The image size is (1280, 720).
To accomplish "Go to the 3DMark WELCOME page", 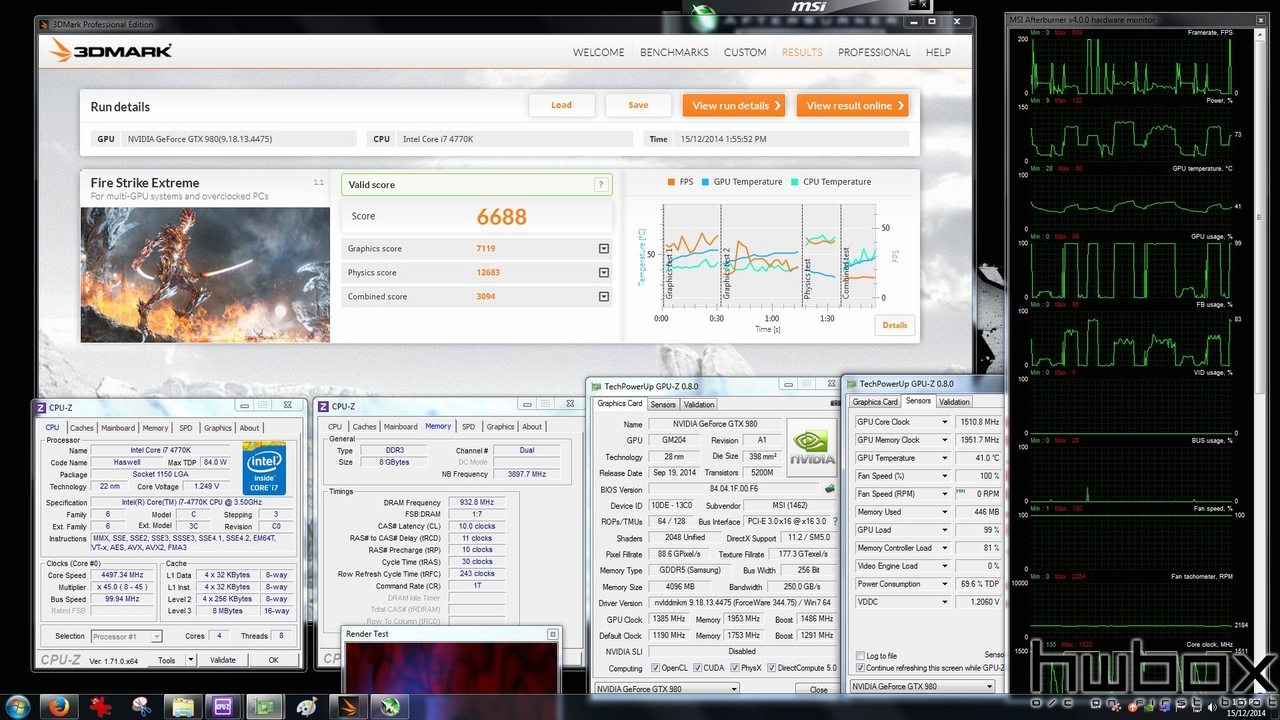I will coord(599,52).
